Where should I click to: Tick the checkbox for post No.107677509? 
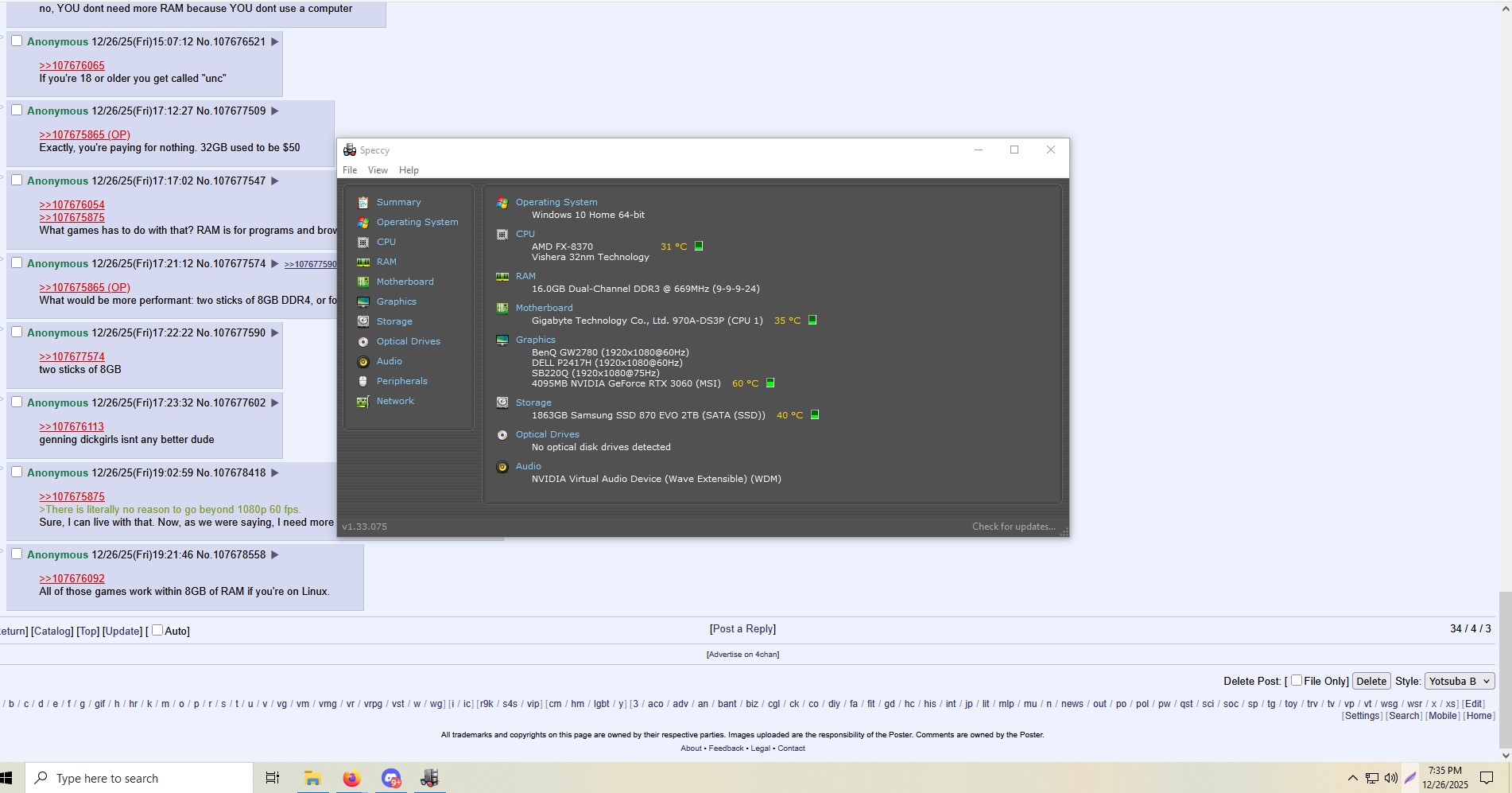click(x=17, y=110)
